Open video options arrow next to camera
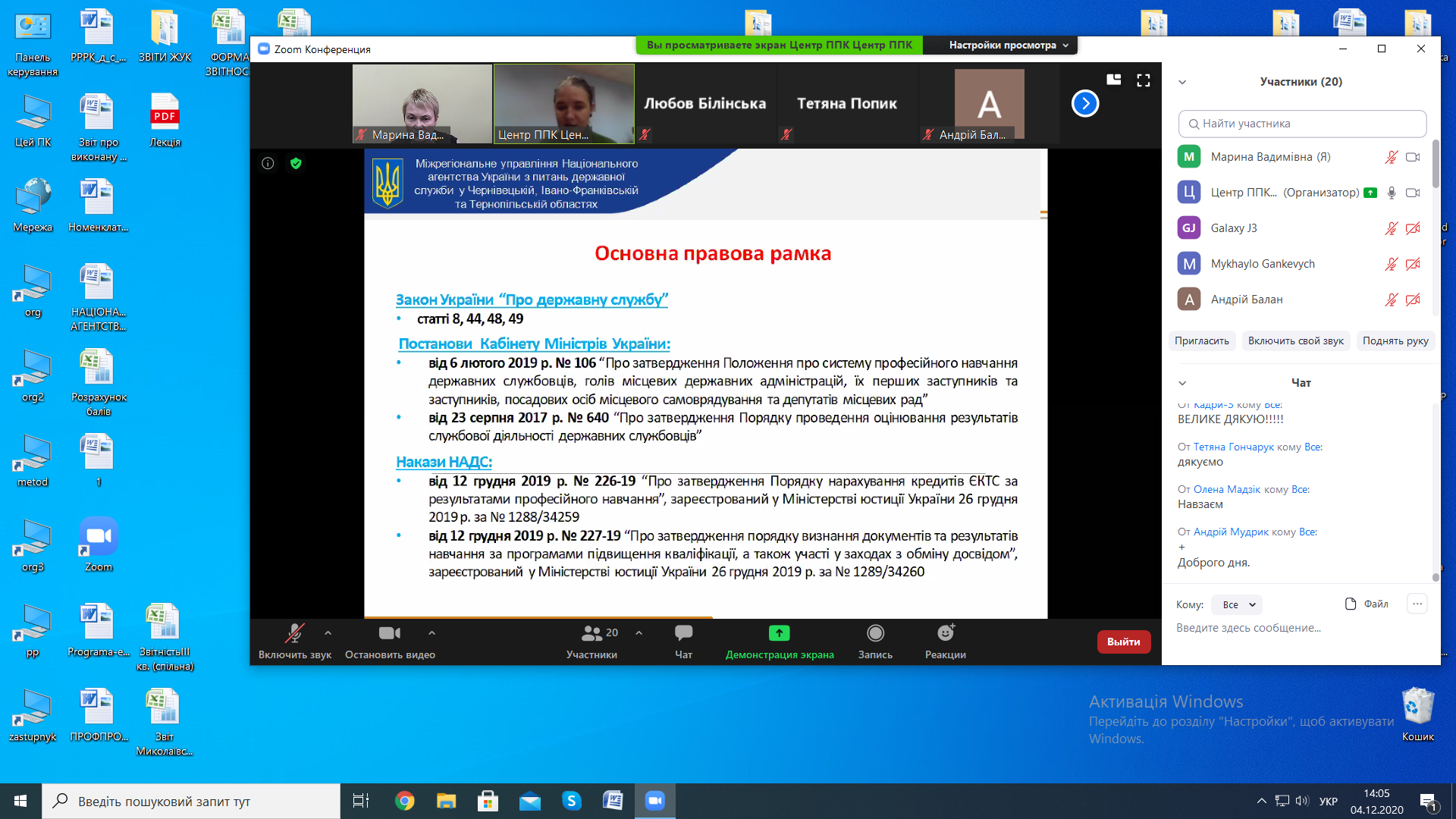This screenshot has width=1456, height=819. tap(431, 632)
